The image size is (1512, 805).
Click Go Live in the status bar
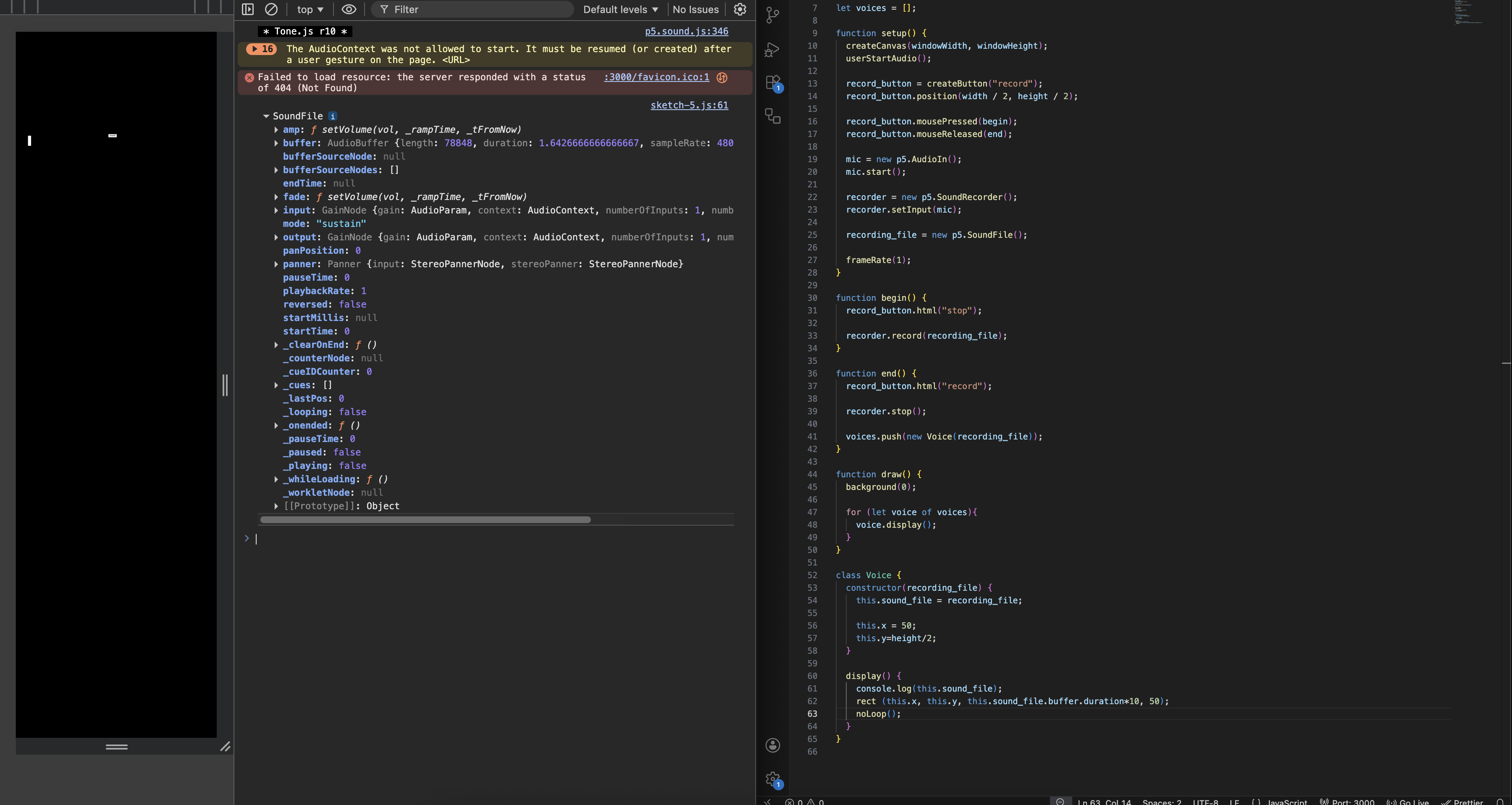point(1408,802)
